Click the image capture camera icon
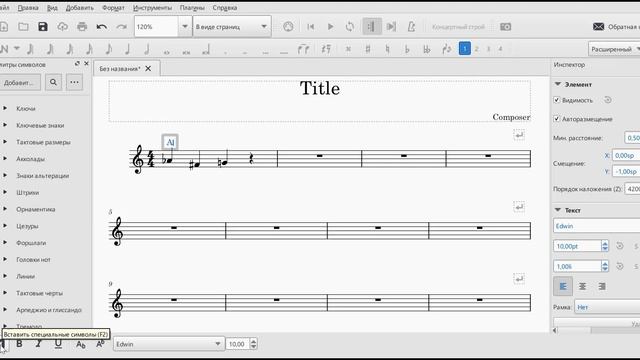 [x=505, y=27]
